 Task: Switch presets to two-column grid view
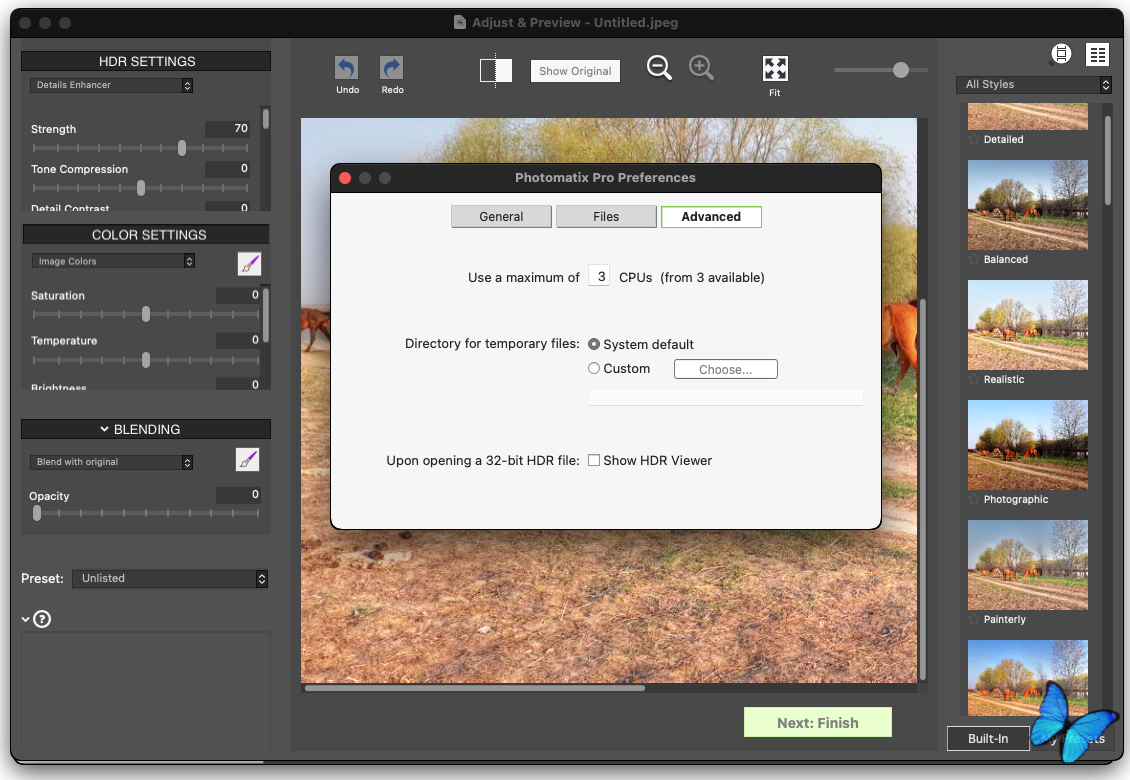1098,55
